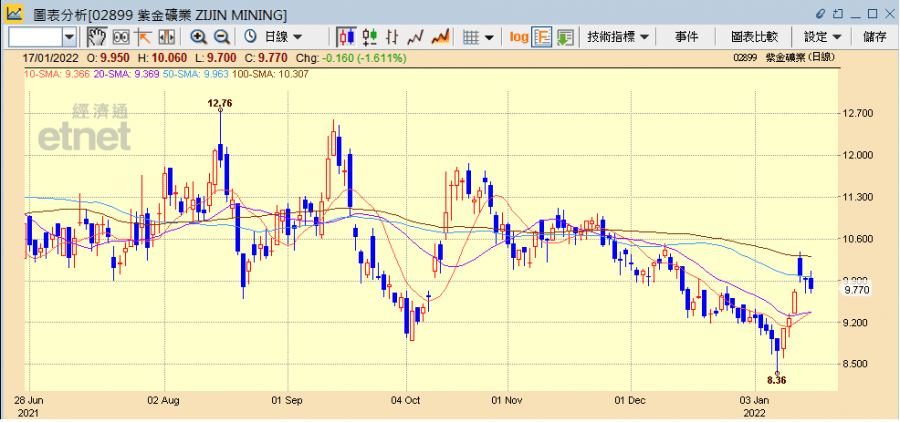Image resolution: width=900 pixels, height=422 pixels.
Task: Click the crosshair data viewer icon
Action: 121,37
